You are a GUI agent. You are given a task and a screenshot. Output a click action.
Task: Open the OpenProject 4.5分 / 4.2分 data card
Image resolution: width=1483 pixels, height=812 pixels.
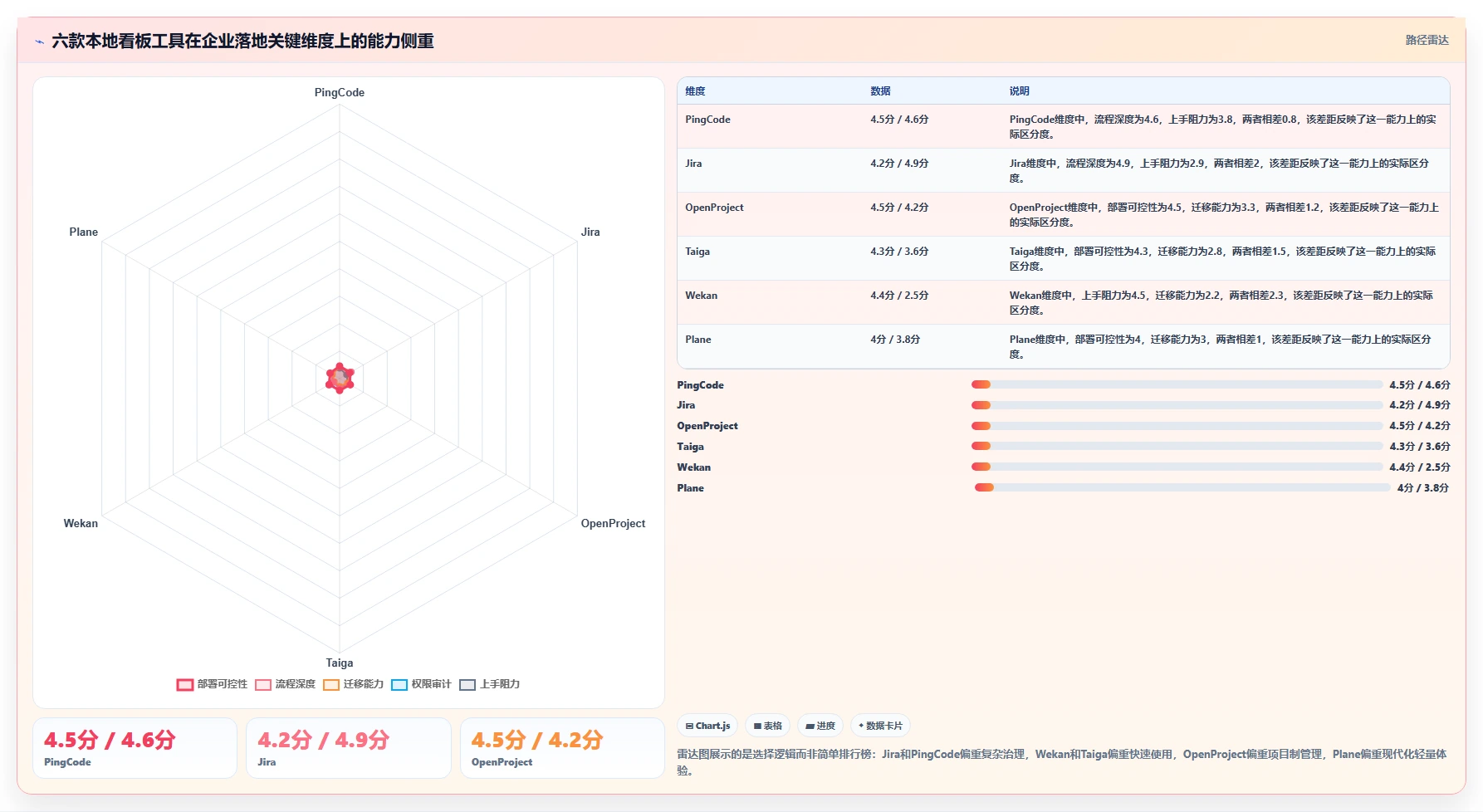[x=562, y=748]
